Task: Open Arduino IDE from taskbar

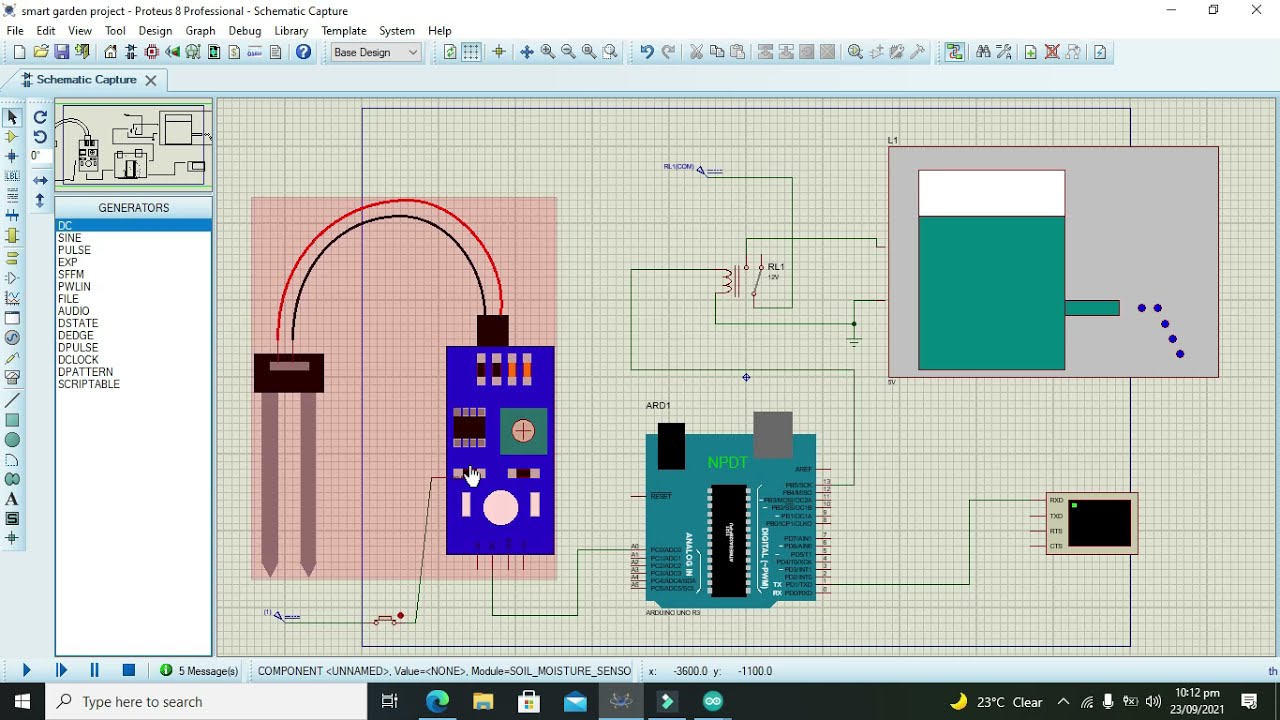Action: coord(713,702)
